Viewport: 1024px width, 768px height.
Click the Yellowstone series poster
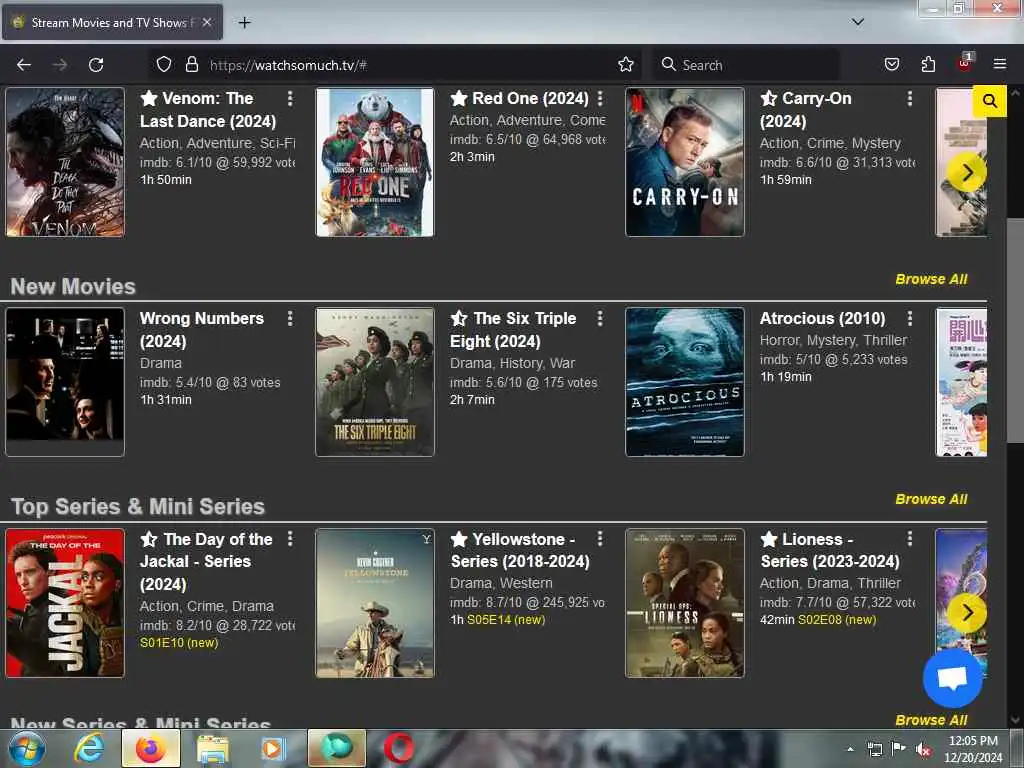pos(375,603)
